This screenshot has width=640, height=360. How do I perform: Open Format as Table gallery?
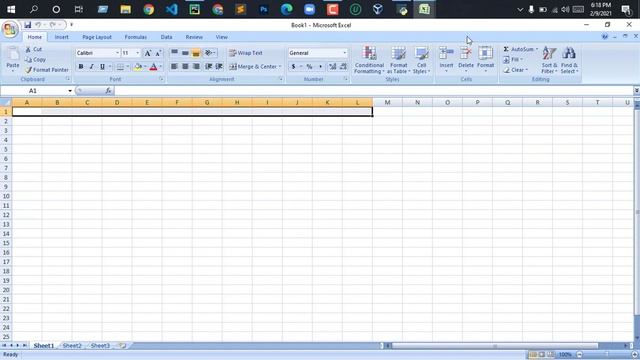click(398, 60)
